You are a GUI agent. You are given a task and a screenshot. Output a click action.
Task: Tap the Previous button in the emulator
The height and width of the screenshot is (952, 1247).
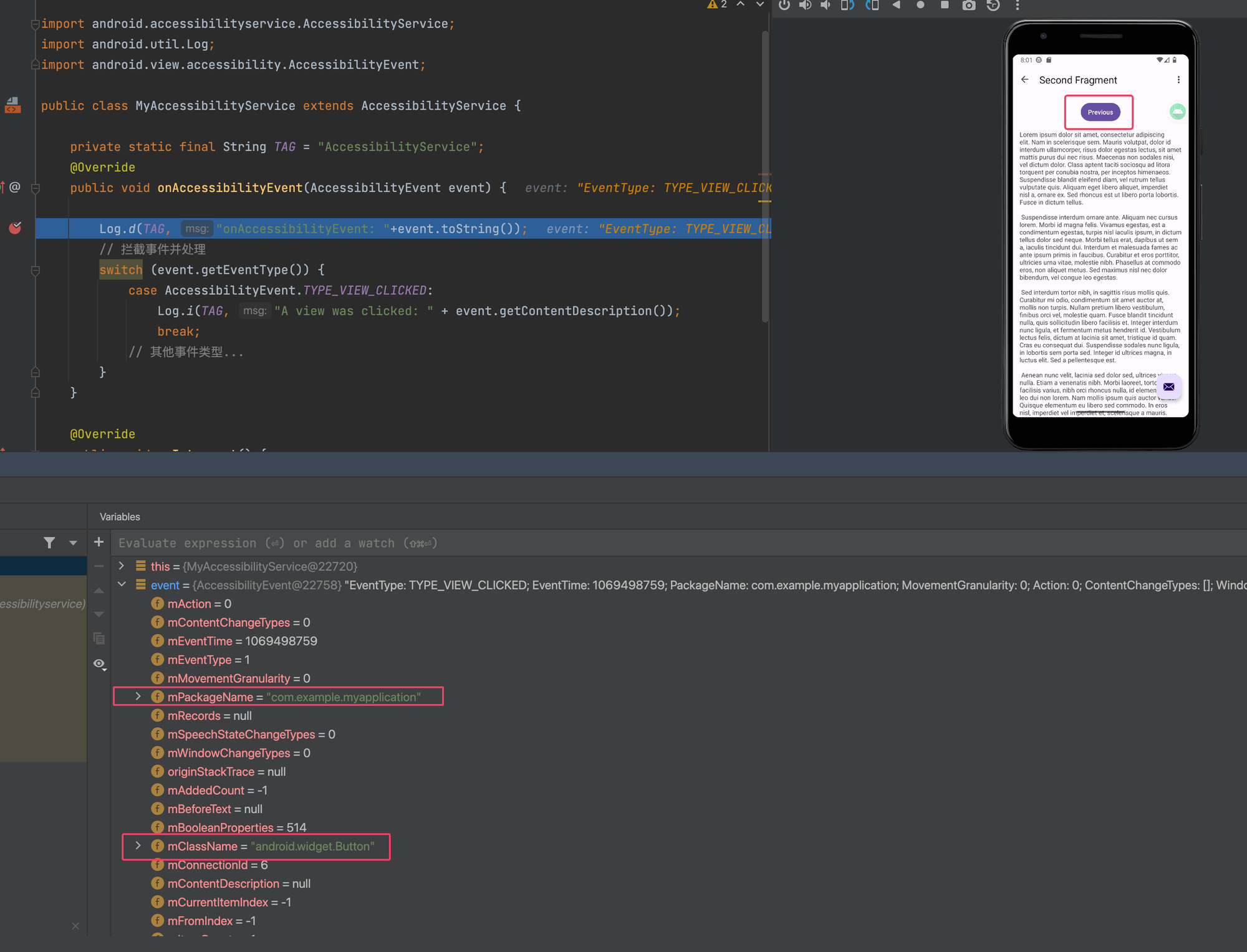coord(1100,112)
